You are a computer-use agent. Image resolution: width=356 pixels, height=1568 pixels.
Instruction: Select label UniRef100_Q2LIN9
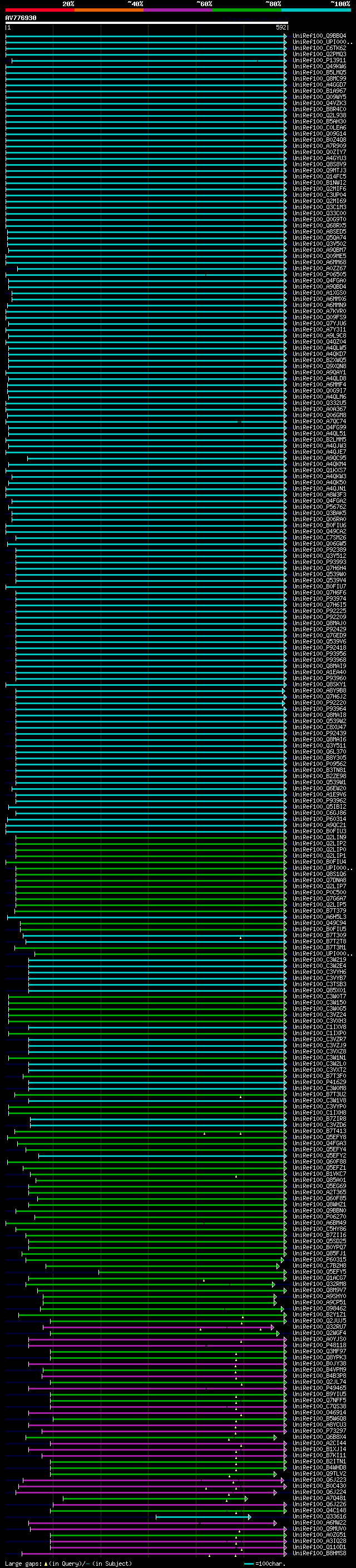coord(319,838)
